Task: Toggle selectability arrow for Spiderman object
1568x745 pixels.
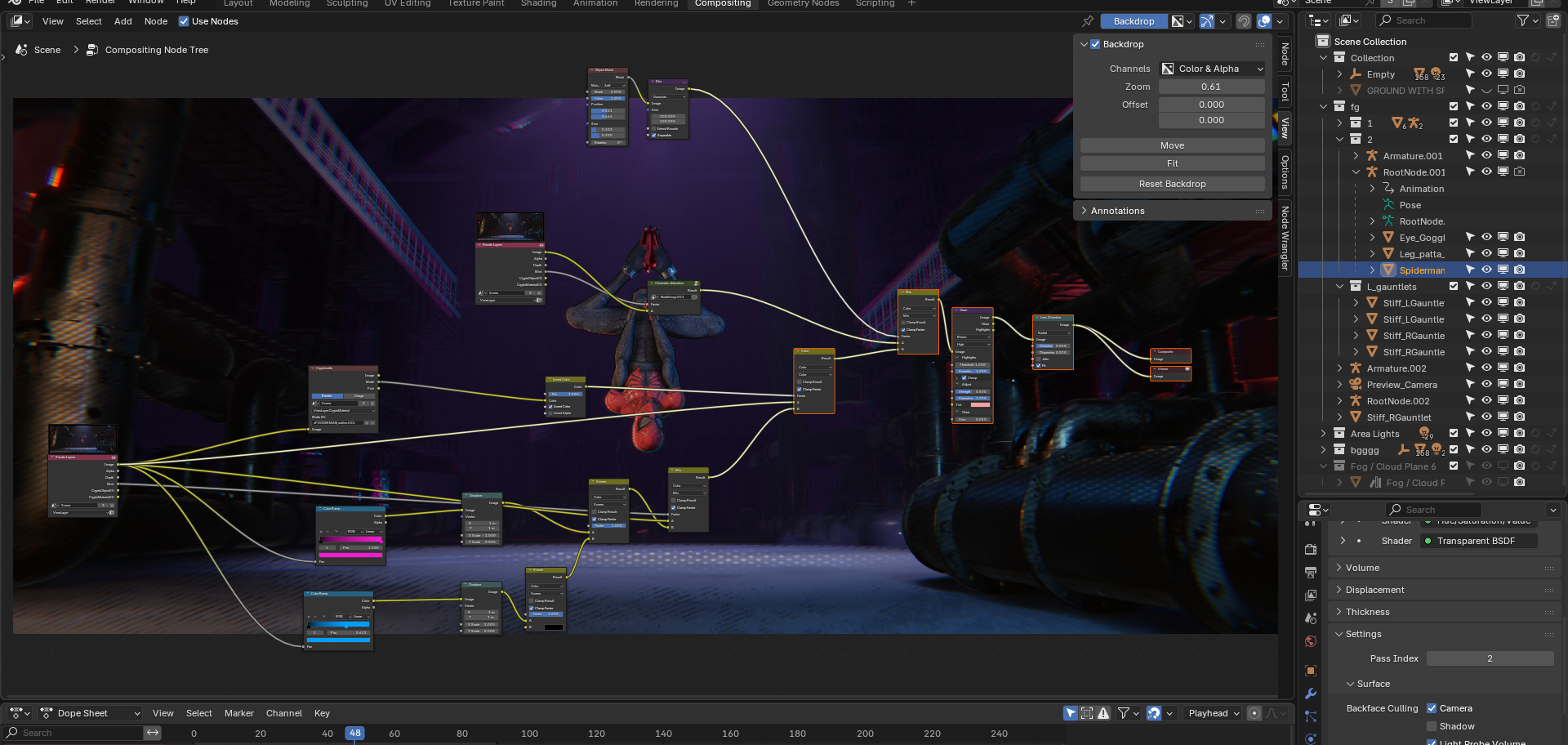Action: click(1470, 270)
